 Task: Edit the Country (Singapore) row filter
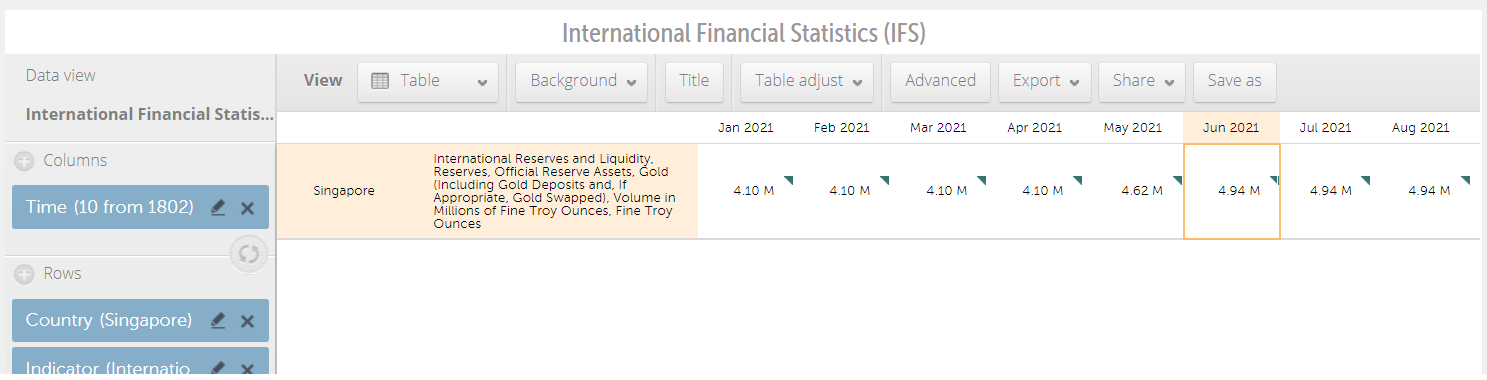218,321
